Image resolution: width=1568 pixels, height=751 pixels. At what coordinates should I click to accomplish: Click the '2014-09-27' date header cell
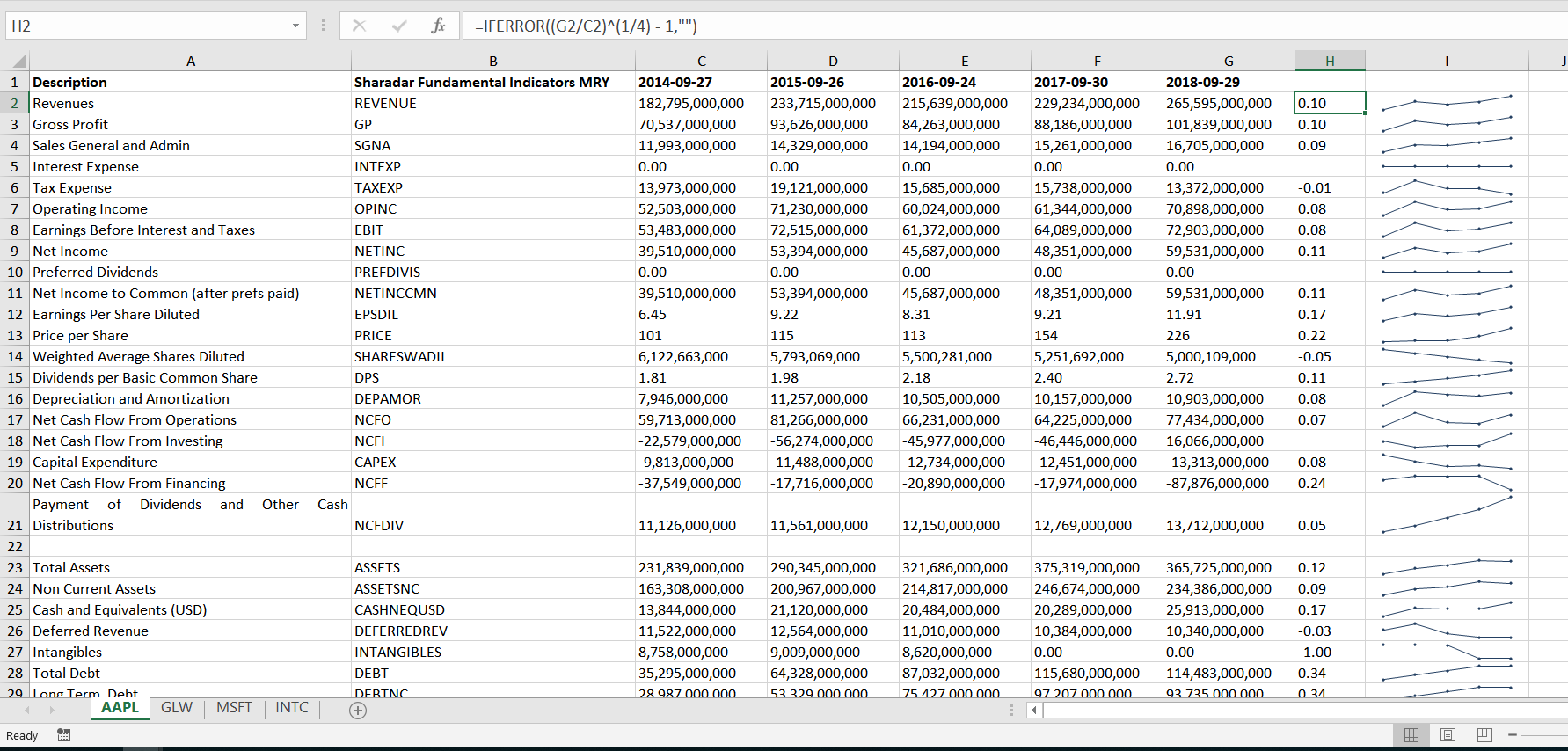coord(702,82)
